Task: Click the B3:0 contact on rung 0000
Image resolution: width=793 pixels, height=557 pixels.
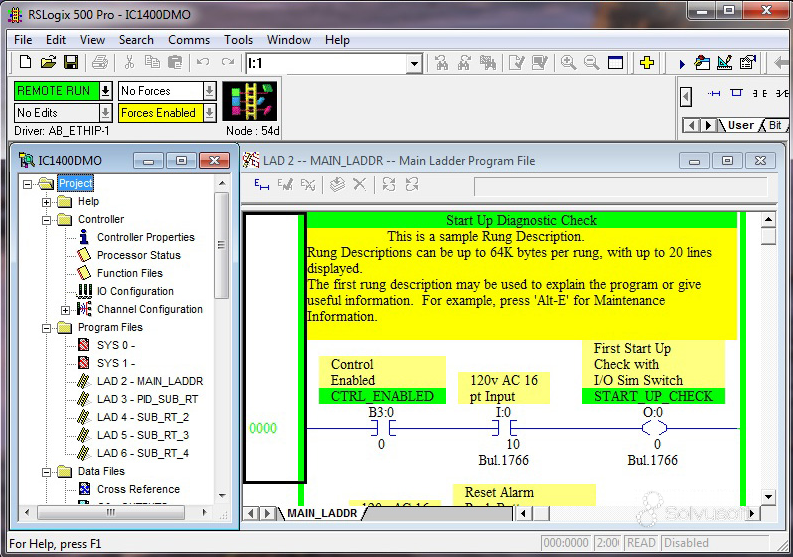Action: (x=381, y=429)
